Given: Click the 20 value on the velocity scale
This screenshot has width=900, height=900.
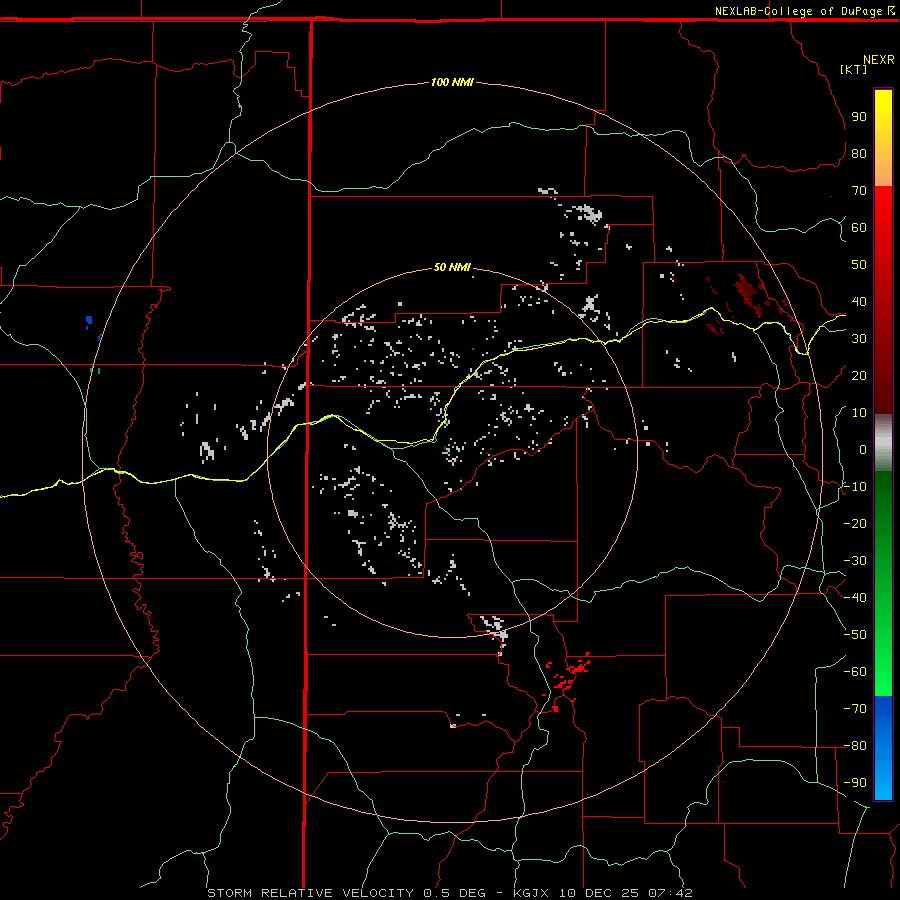Looking at the screenshot, I should (x=859, y=375).
